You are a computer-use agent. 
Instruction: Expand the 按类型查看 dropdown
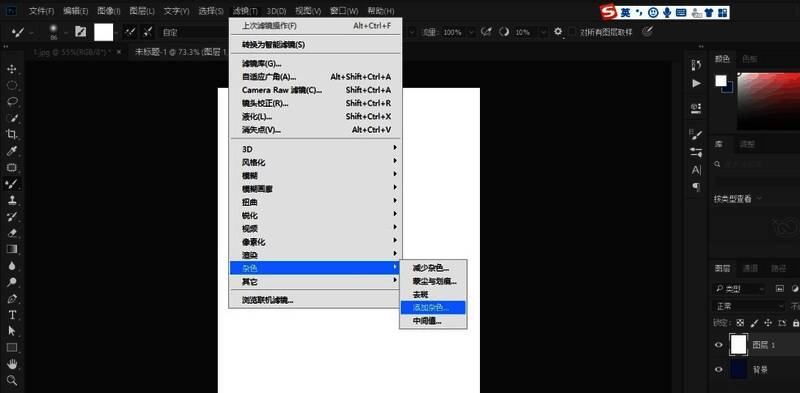(x=738, y=199)
